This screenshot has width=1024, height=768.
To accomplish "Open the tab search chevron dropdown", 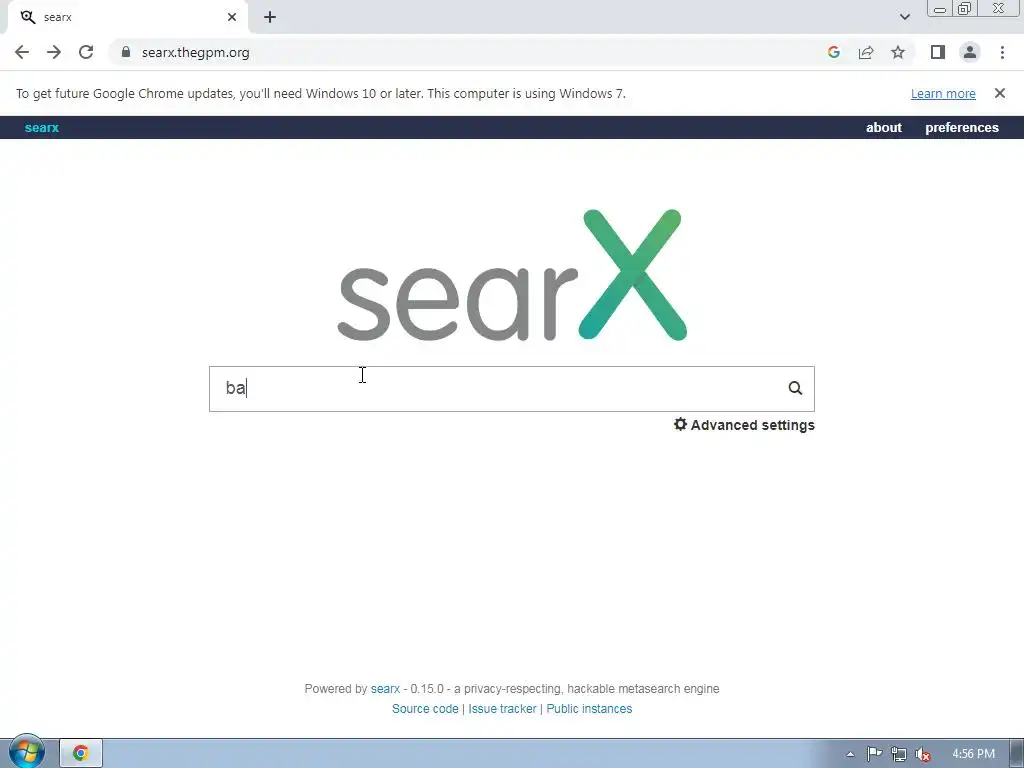I will point(904,17).
